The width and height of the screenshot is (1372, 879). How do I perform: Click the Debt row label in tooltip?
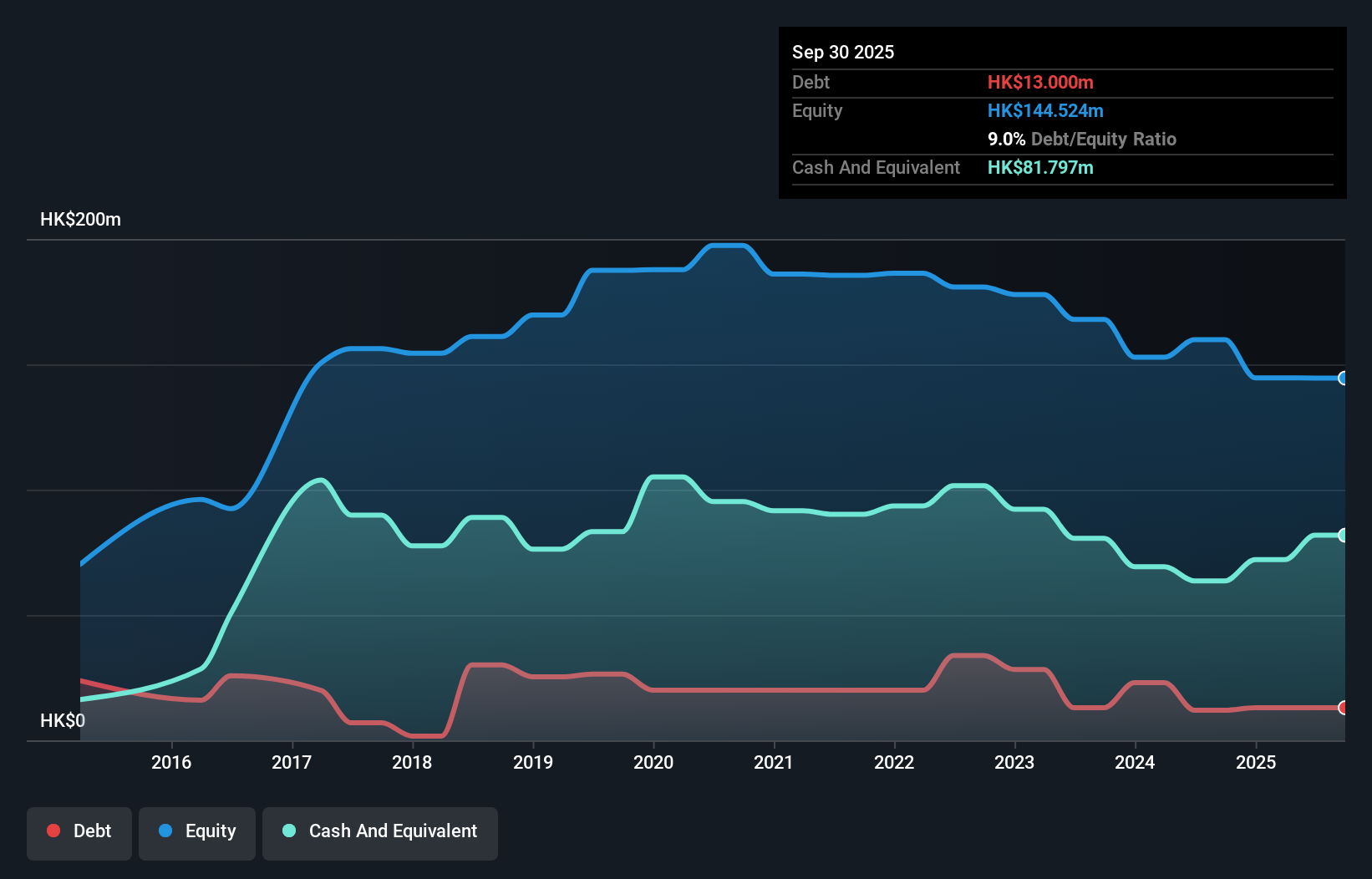coord(810,82)
